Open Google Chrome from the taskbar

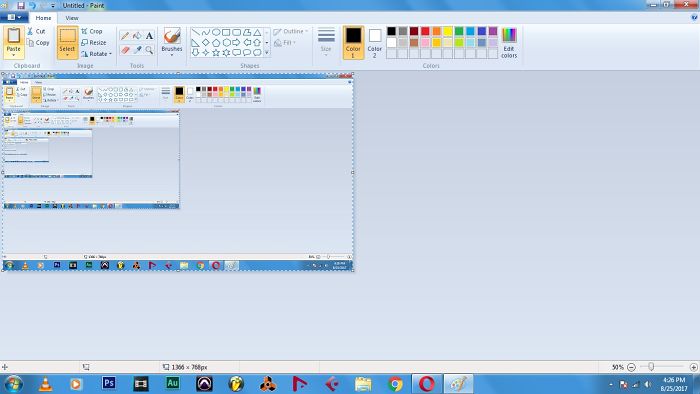(395, 384)
